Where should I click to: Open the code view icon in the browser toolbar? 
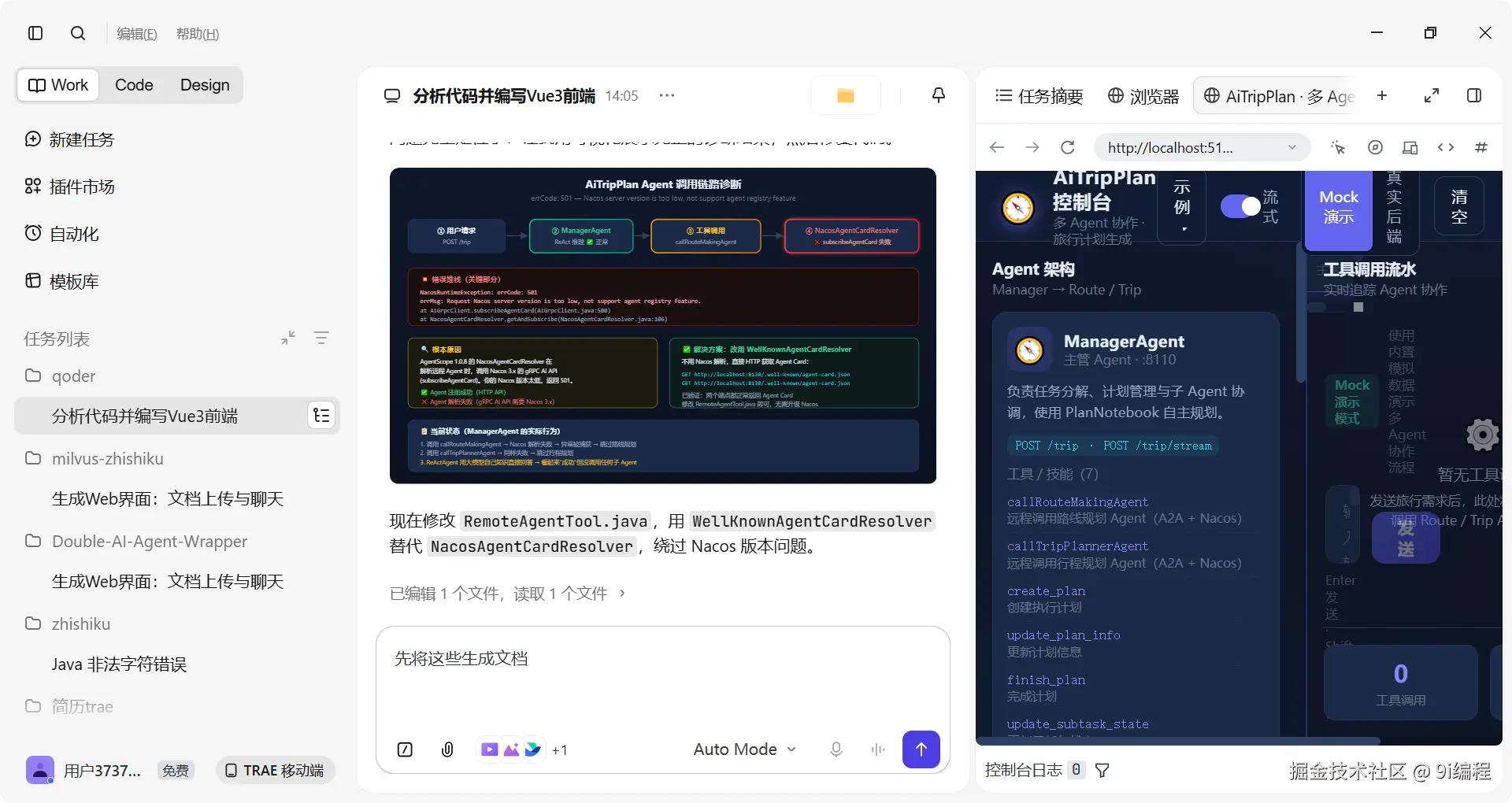pos(1446,147)
